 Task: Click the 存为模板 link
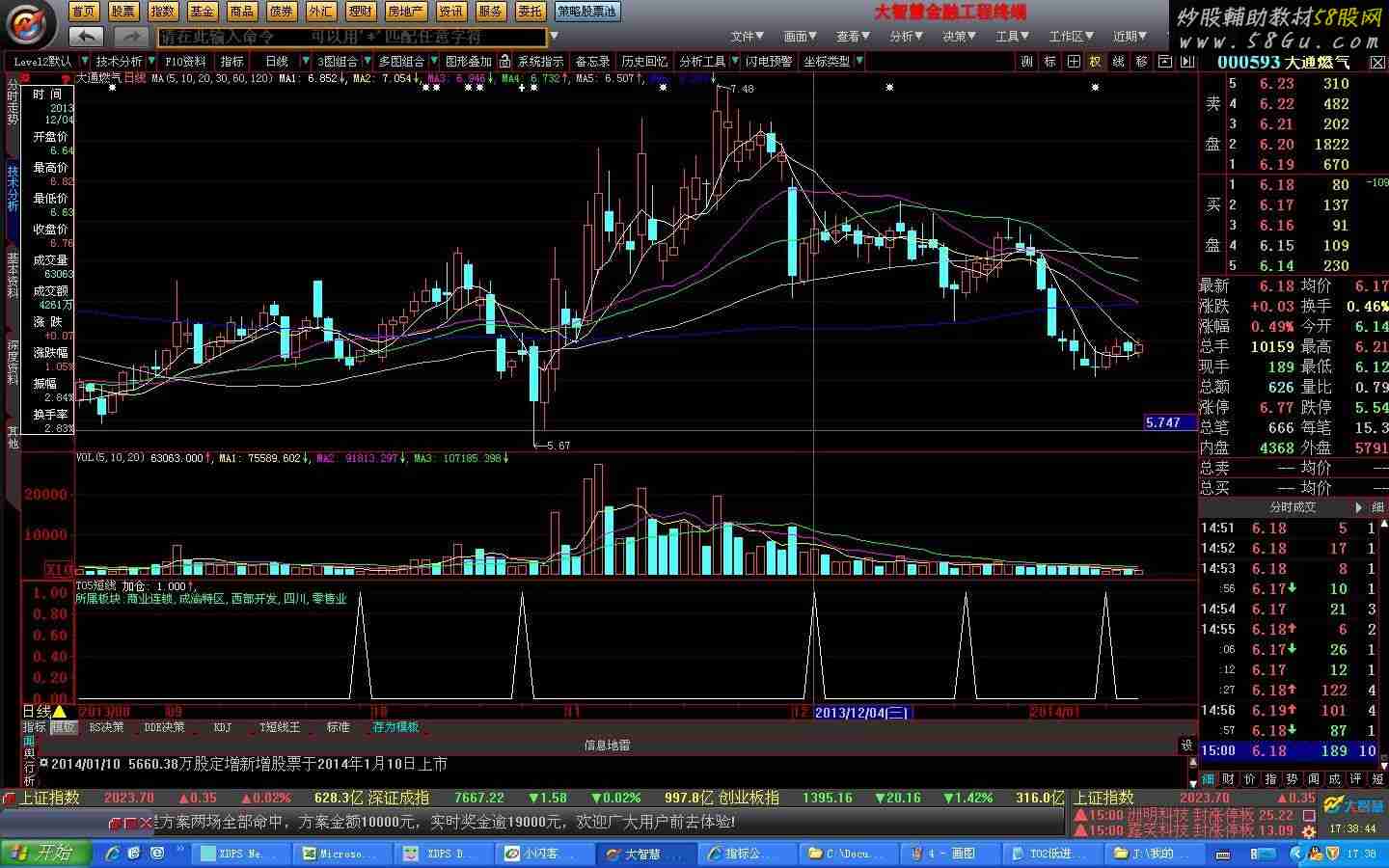(x=395, y=727)
